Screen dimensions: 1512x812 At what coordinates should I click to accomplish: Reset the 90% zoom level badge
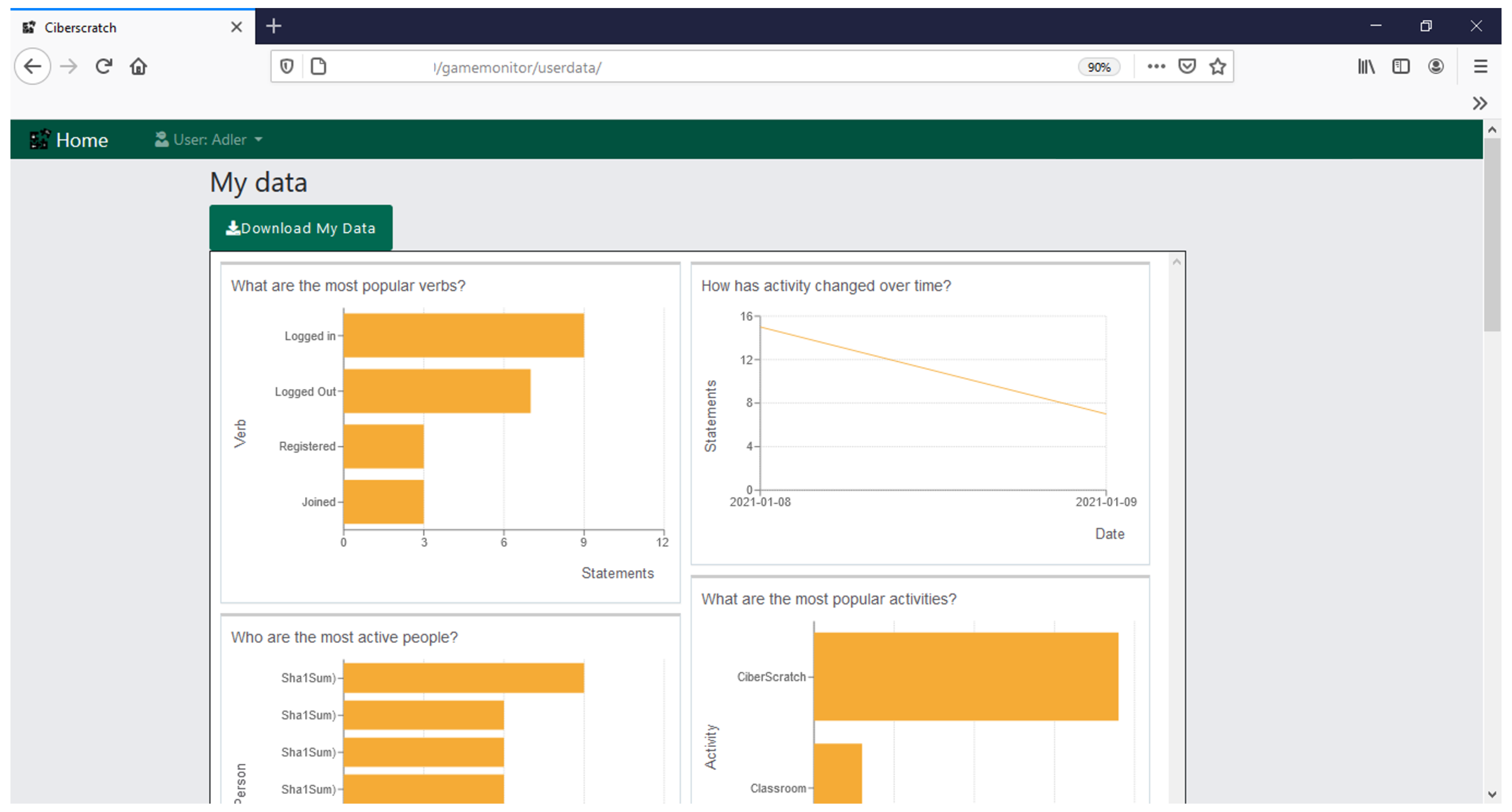1099,67
